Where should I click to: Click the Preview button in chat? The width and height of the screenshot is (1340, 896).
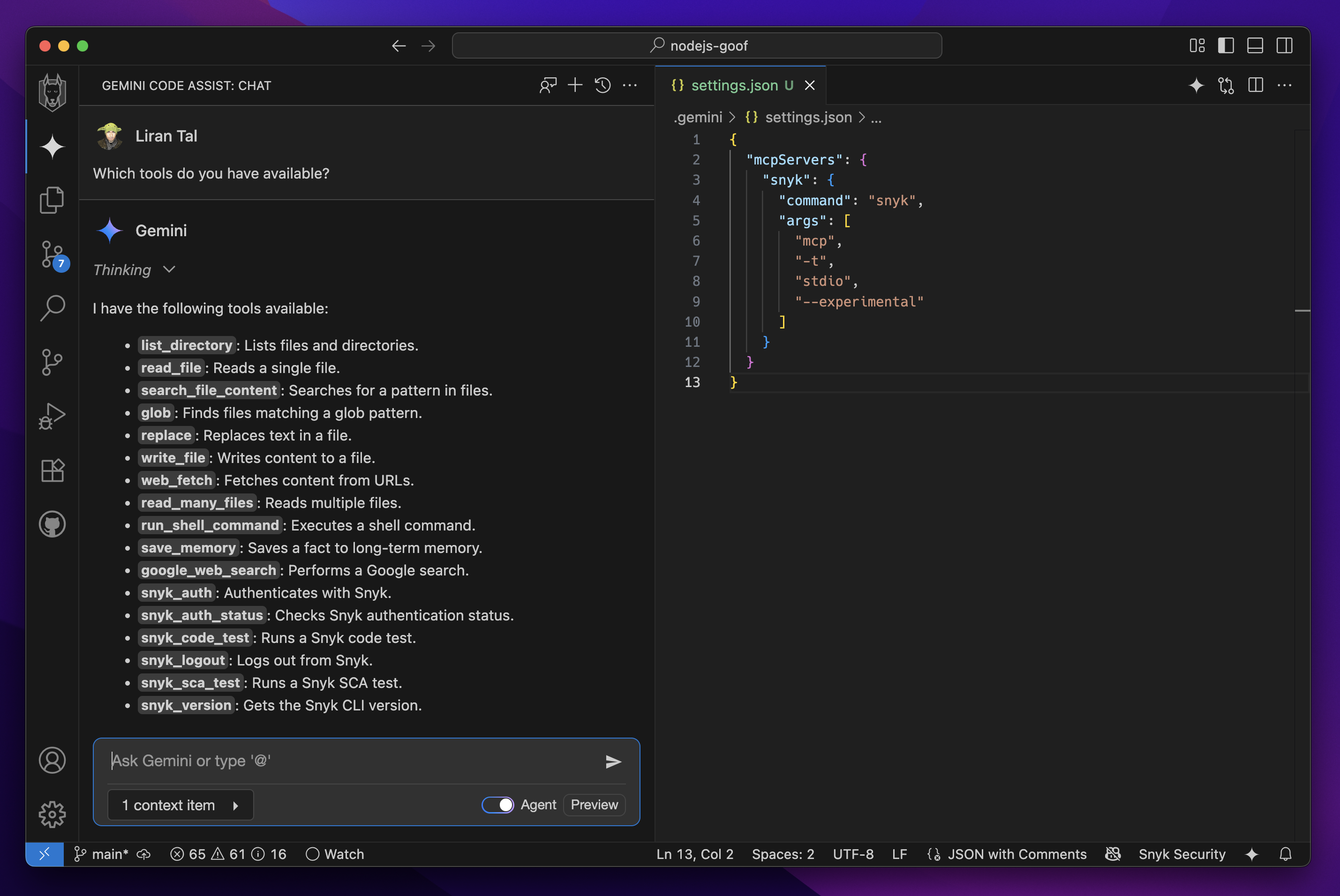pyautogui.click(x=594, y=805)
